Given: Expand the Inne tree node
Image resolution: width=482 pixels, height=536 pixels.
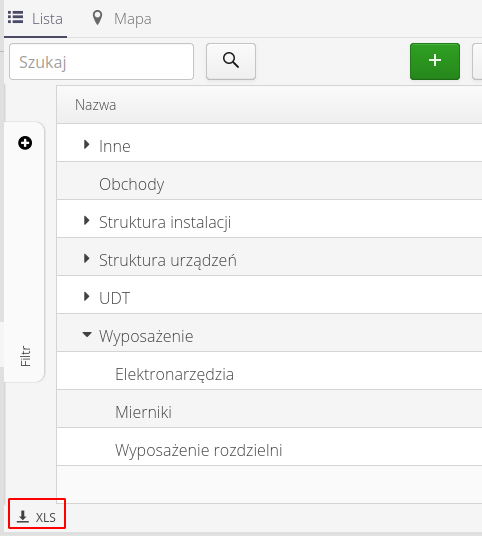Looking at the screenshot, I should [x=86, y=144].
